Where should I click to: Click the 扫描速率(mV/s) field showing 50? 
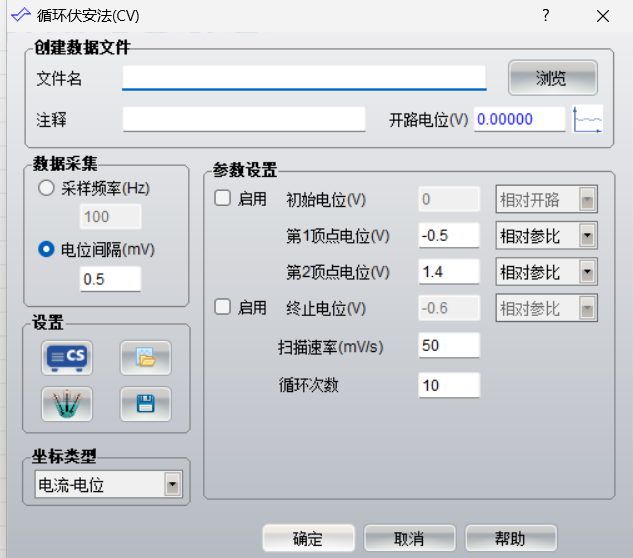point(449,345)
